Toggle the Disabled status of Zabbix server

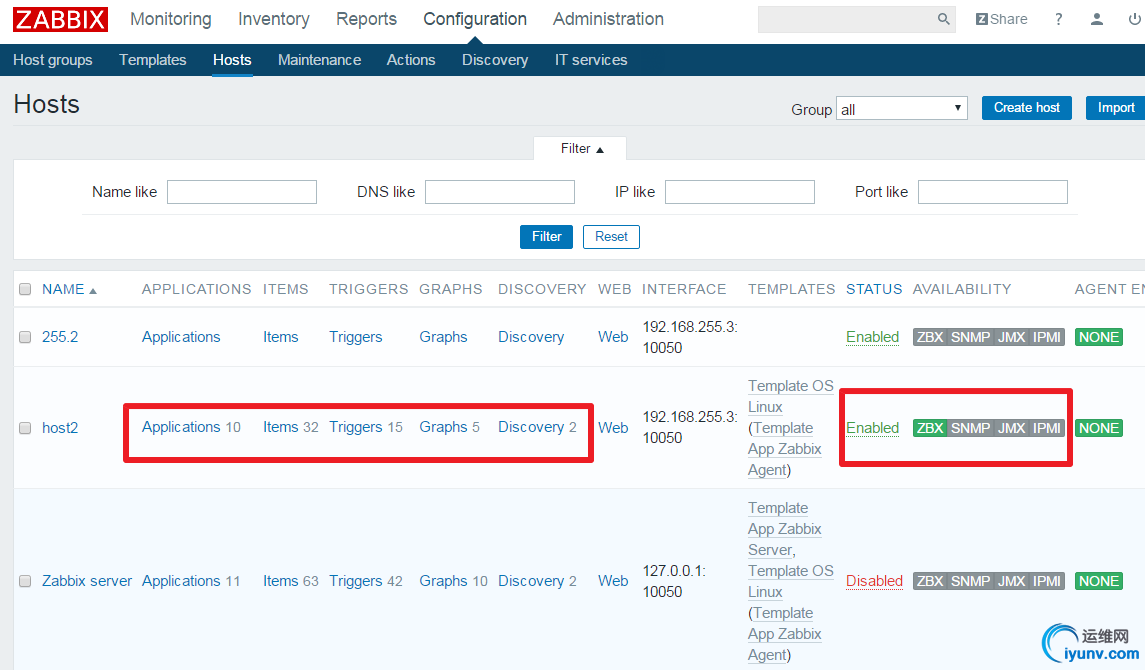coord(874,581)
